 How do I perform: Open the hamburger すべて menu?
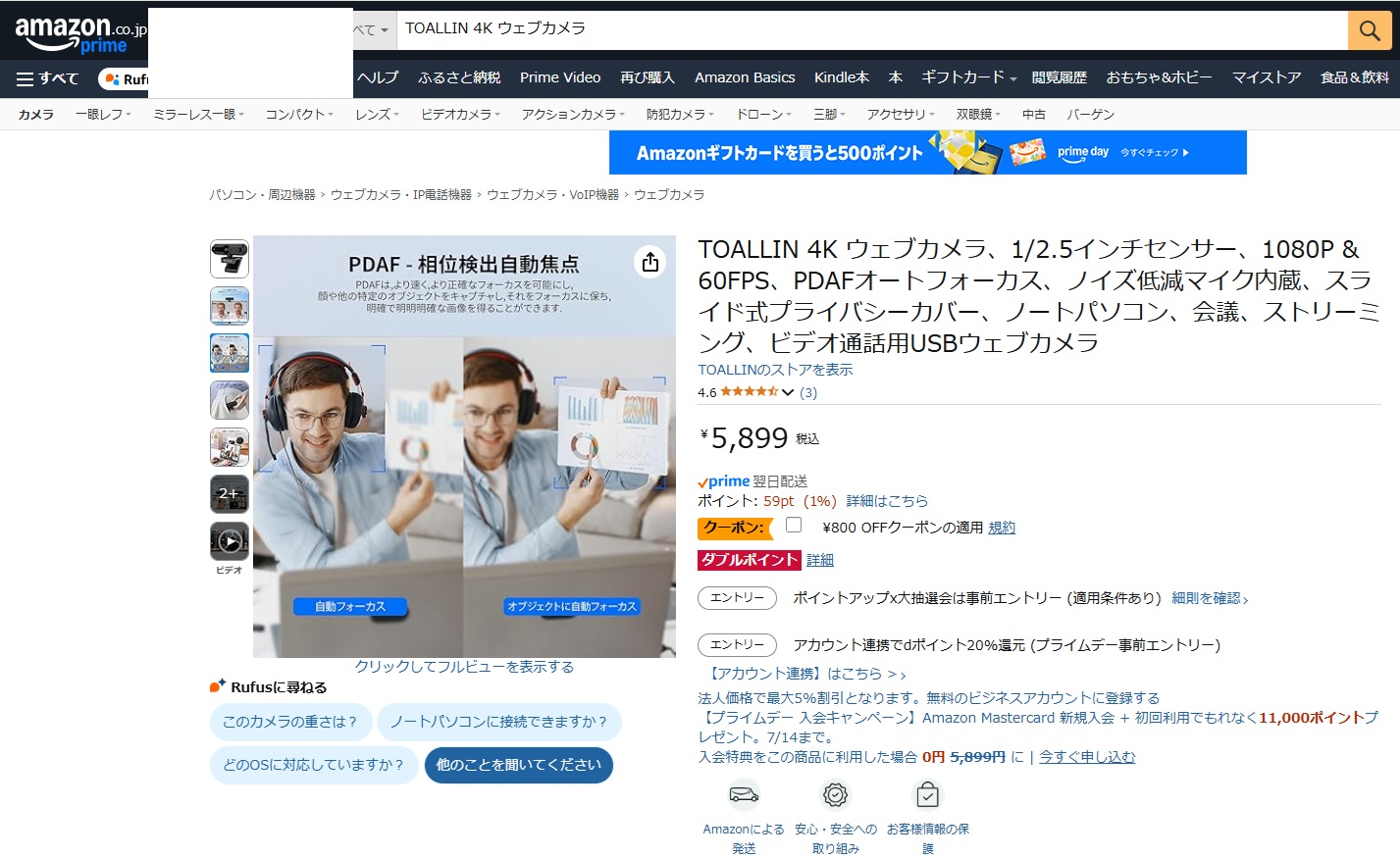47,78
